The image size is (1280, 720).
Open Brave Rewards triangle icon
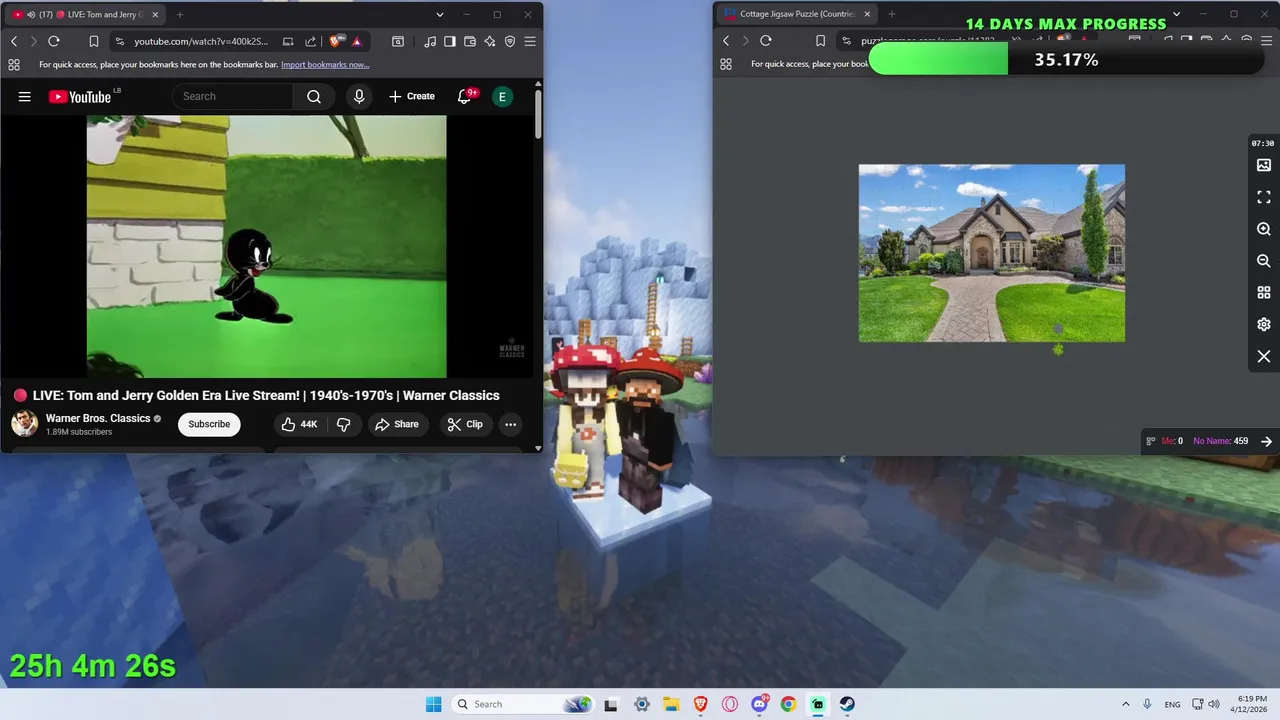[x=356, y=41]
